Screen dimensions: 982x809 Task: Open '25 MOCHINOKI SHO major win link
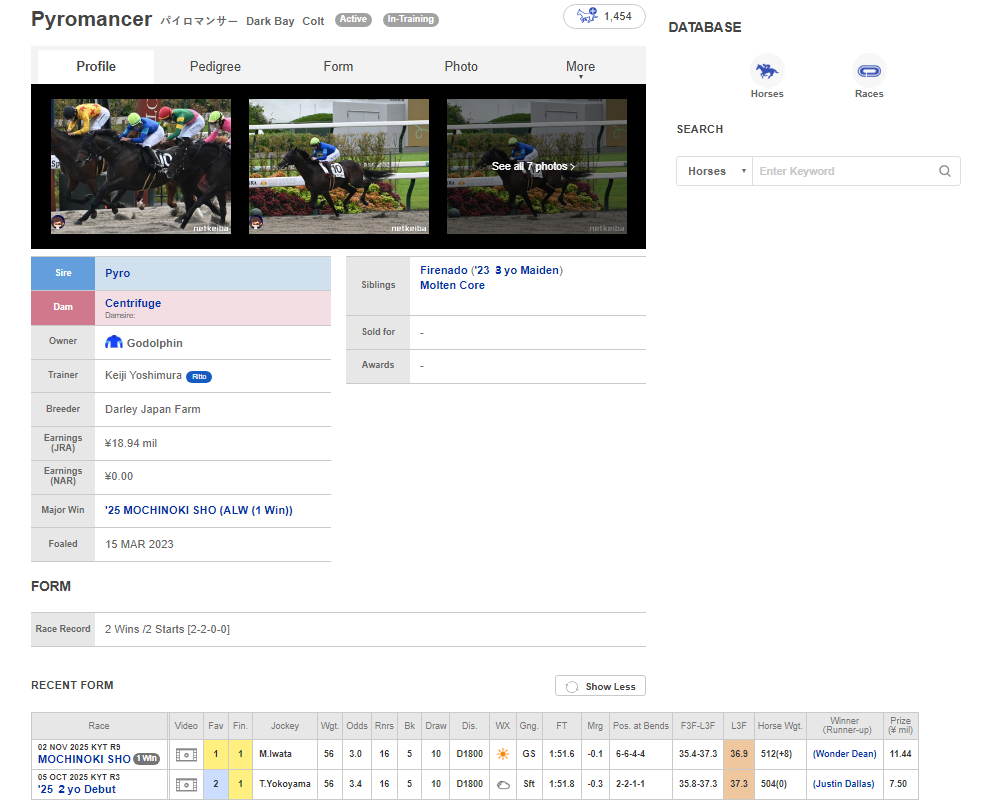(199, 510)
